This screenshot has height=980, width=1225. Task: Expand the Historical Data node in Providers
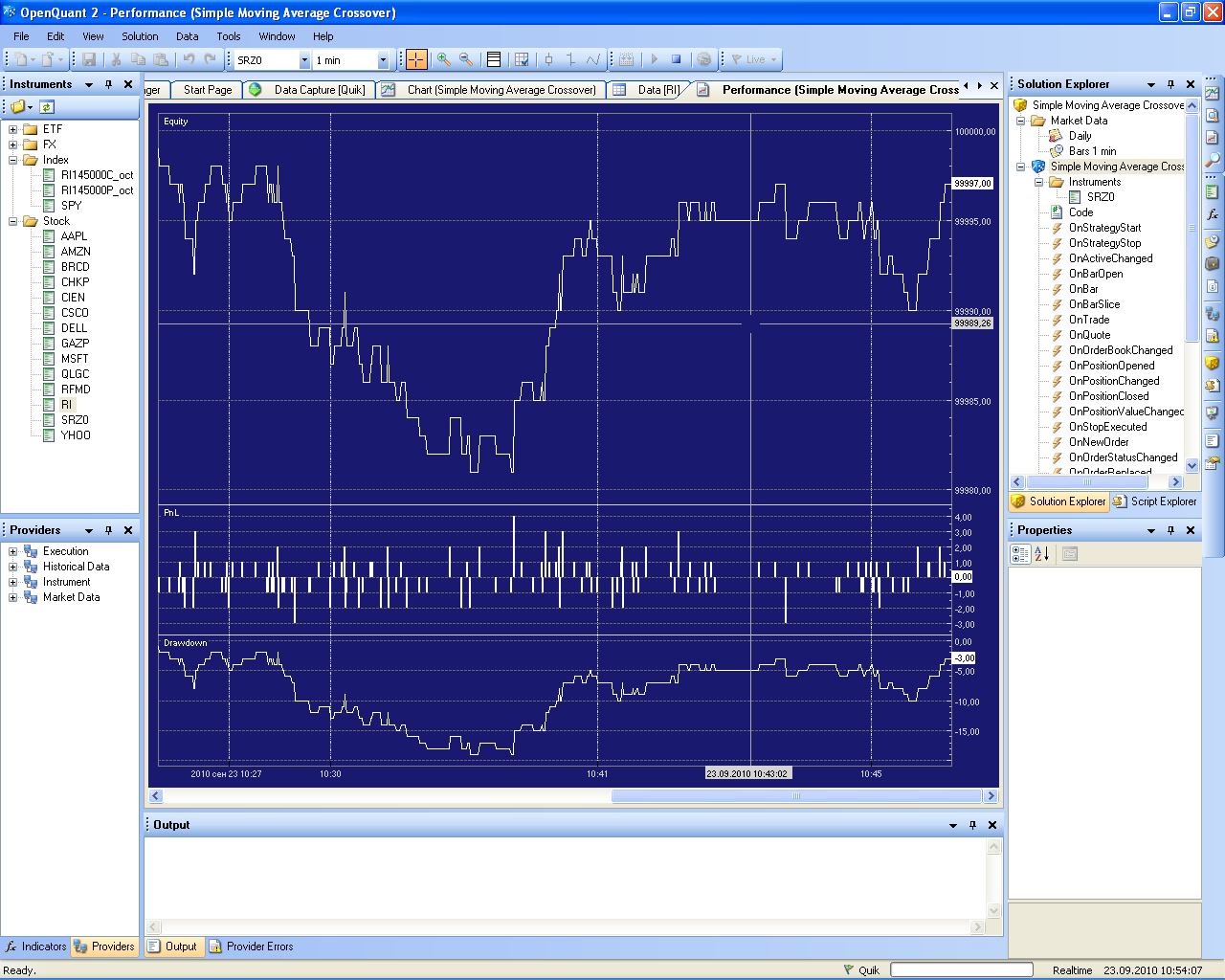pos(13,567)
